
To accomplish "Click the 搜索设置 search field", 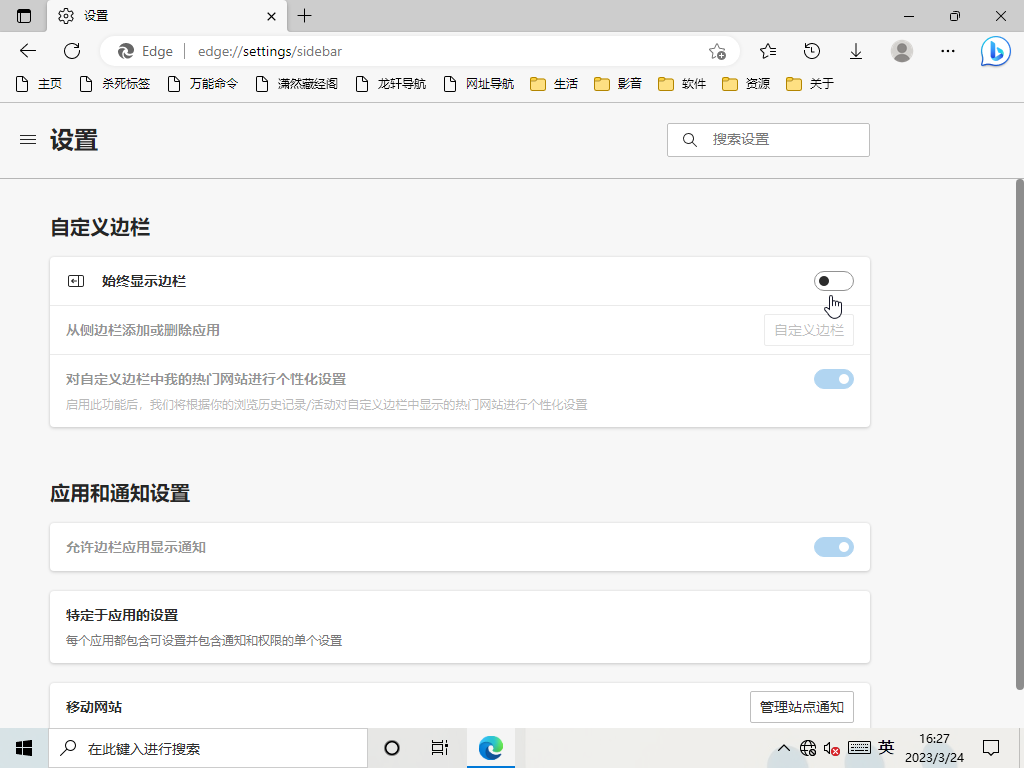I will point(780,140).
